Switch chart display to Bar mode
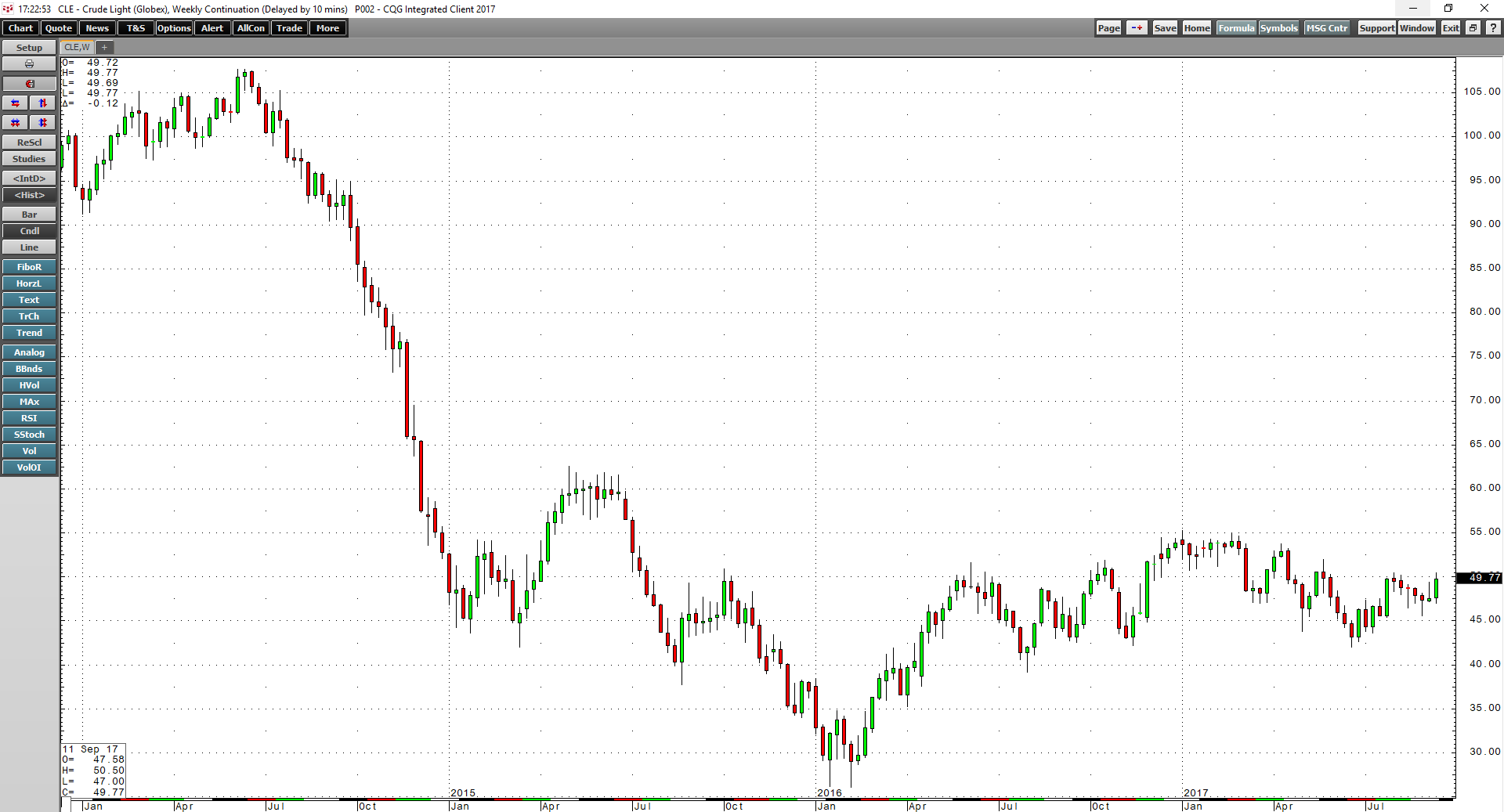The image size is (1504, 812). 29,214
